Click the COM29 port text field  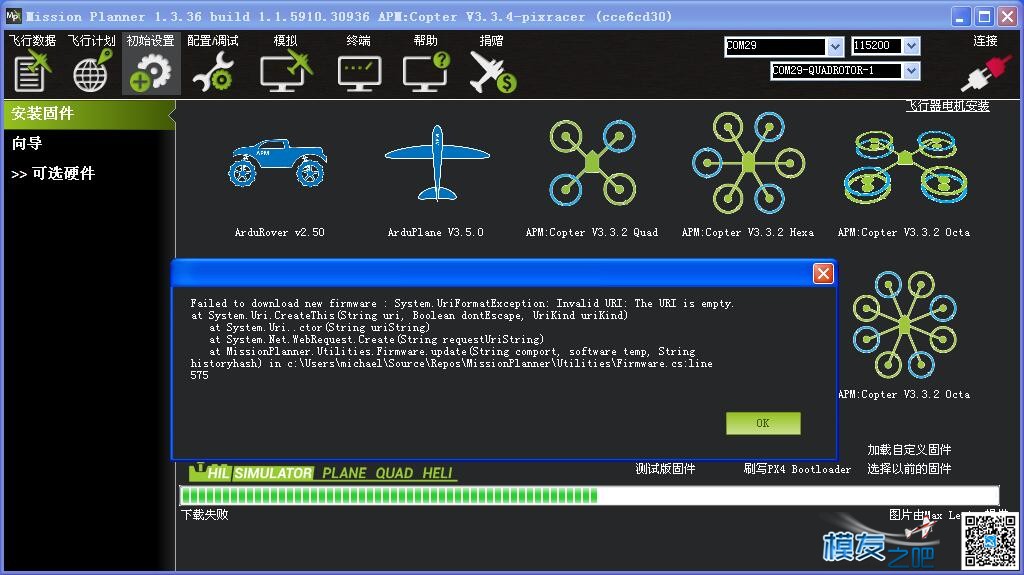click(x=775, y=46)
